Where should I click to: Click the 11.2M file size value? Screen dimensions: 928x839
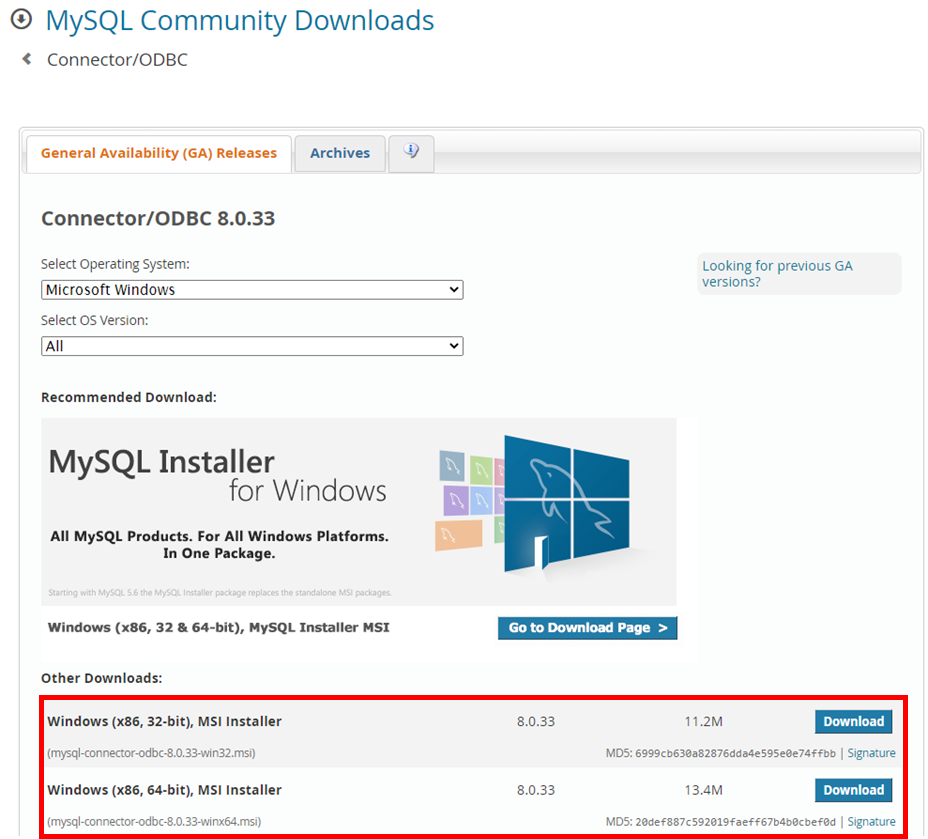[x=704, y=722]
